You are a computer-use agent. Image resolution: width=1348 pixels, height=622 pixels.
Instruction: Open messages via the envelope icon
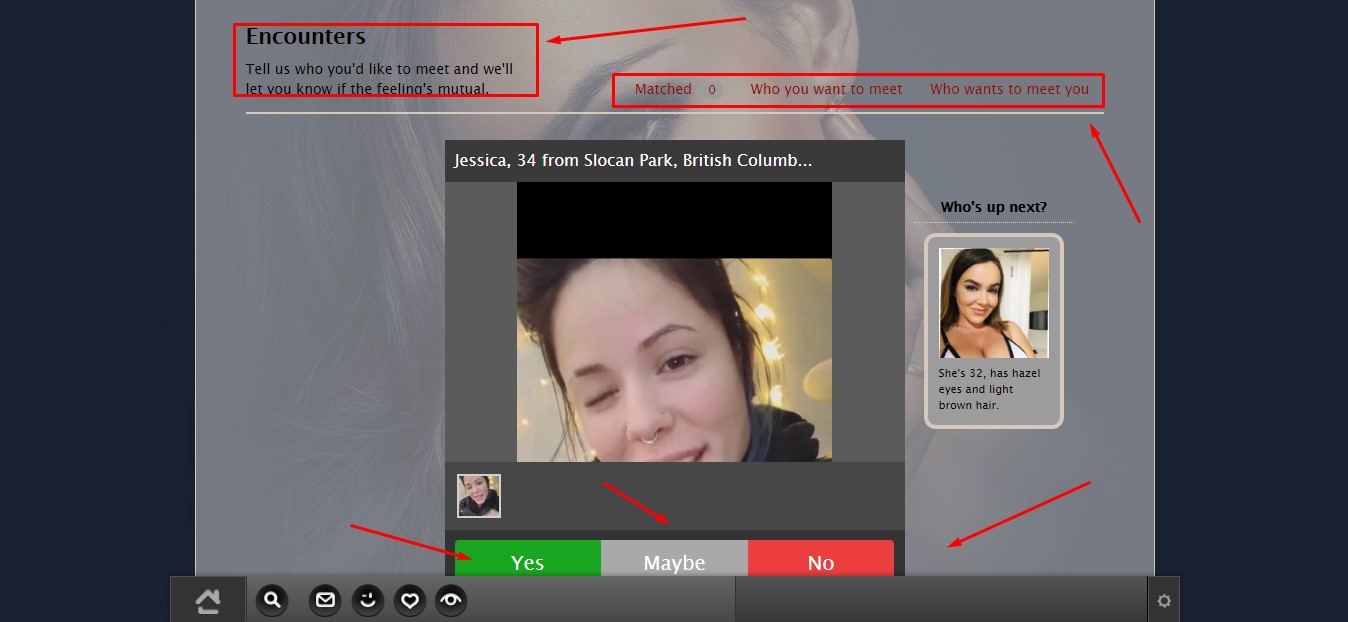click(325, 600)
